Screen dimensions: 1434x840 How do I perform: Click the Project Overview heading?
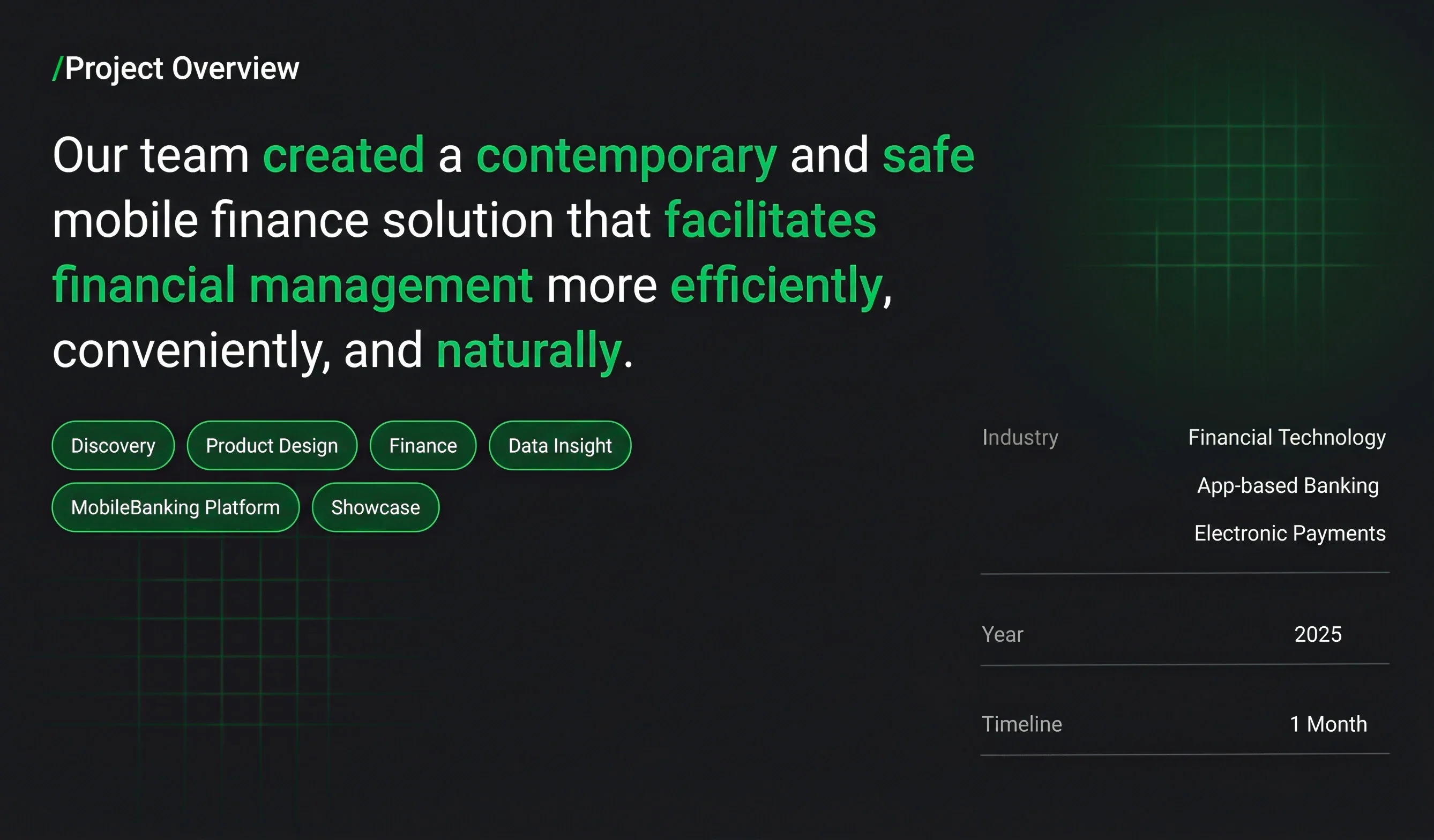(182, 69)
